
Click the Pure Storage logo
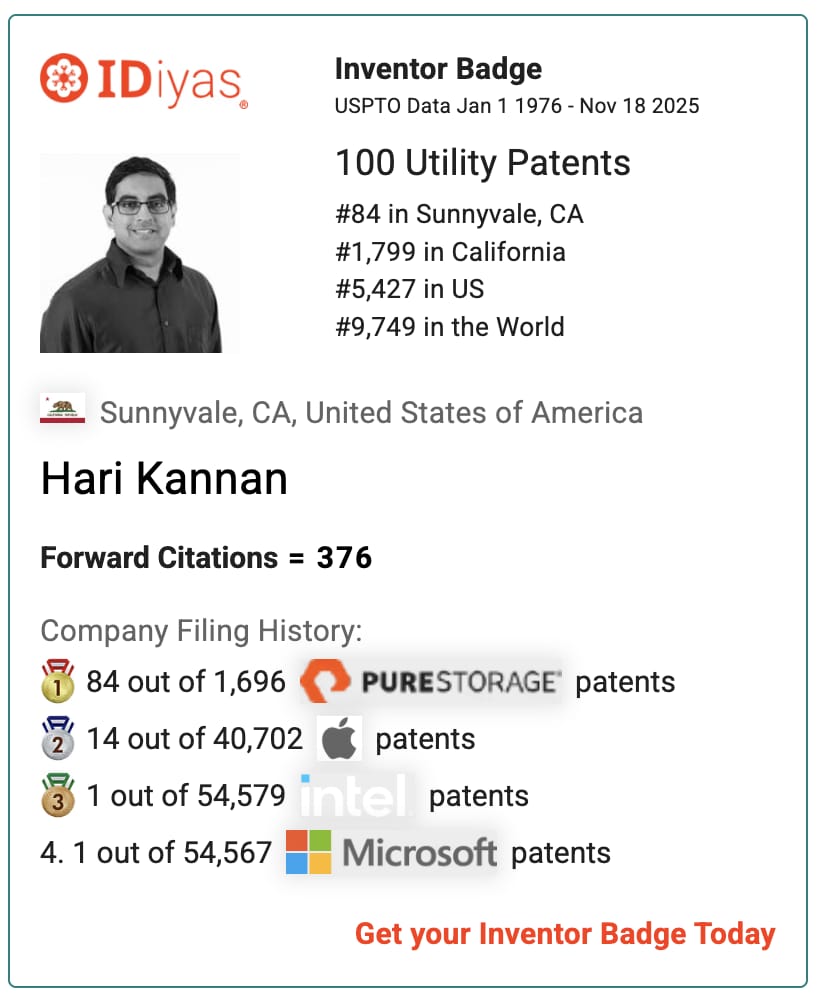click(x=430, y=681)
